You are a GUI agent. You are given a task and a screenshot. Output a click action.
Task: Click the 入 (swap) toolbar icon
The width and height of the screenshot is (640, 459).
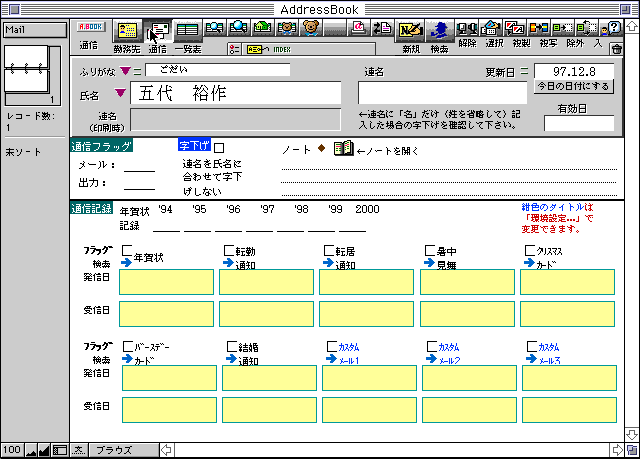(587, 29)
